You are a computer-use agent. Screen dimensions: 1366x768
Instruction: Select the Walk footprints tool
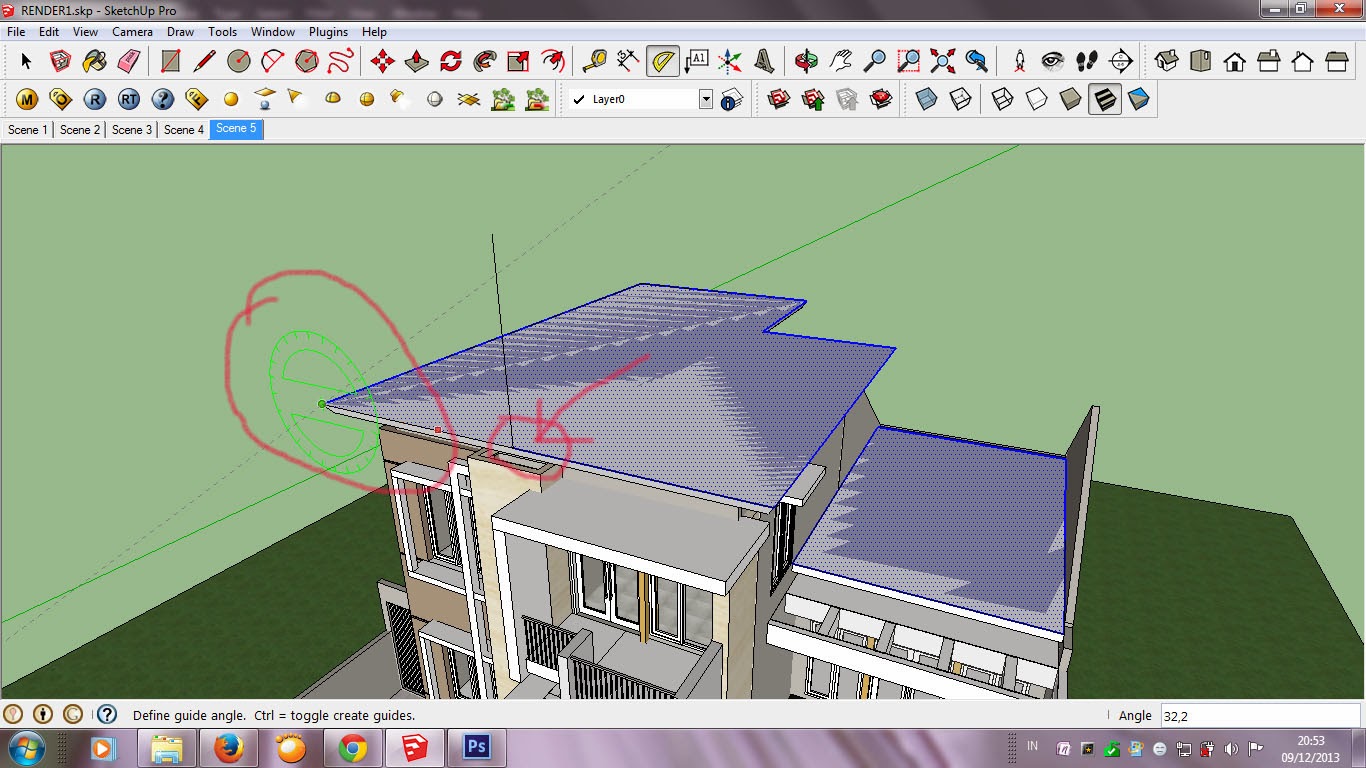pyautogui.click(x=1087, y=61)
